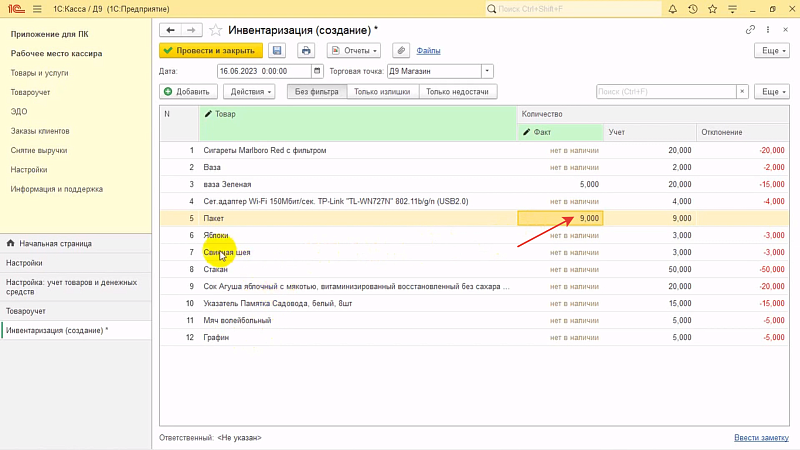Open the 'Действия' dropdown menu
The width and height of the screenshot is (800, 450).
[252, 91]
